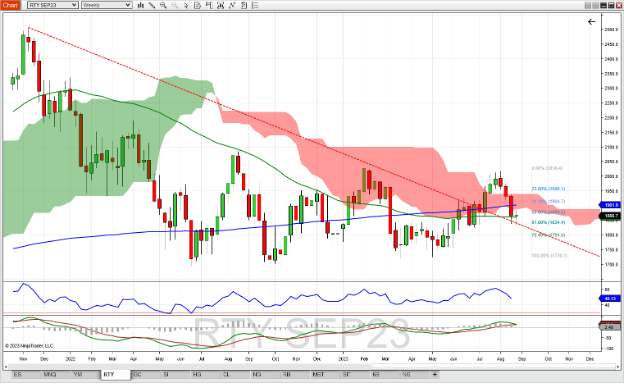Select the 50.00% Fibonacci level label

point(548,212)
